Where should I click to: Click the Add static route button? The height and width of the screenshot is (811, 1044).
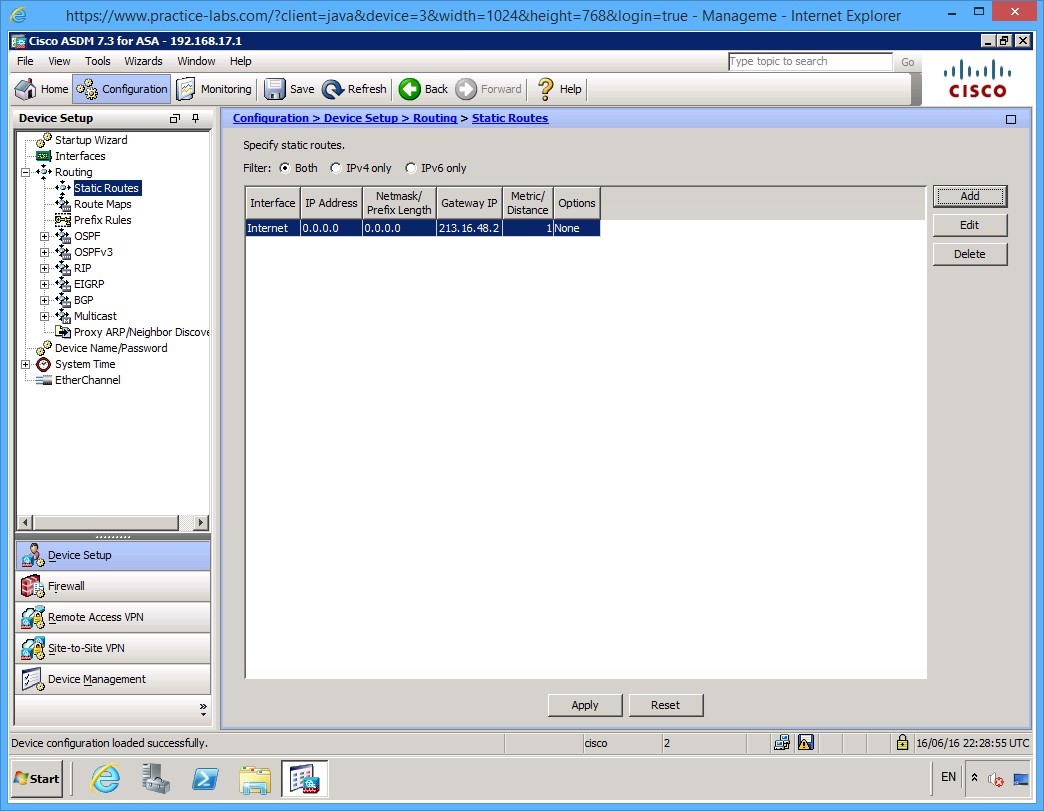point(969,196)
